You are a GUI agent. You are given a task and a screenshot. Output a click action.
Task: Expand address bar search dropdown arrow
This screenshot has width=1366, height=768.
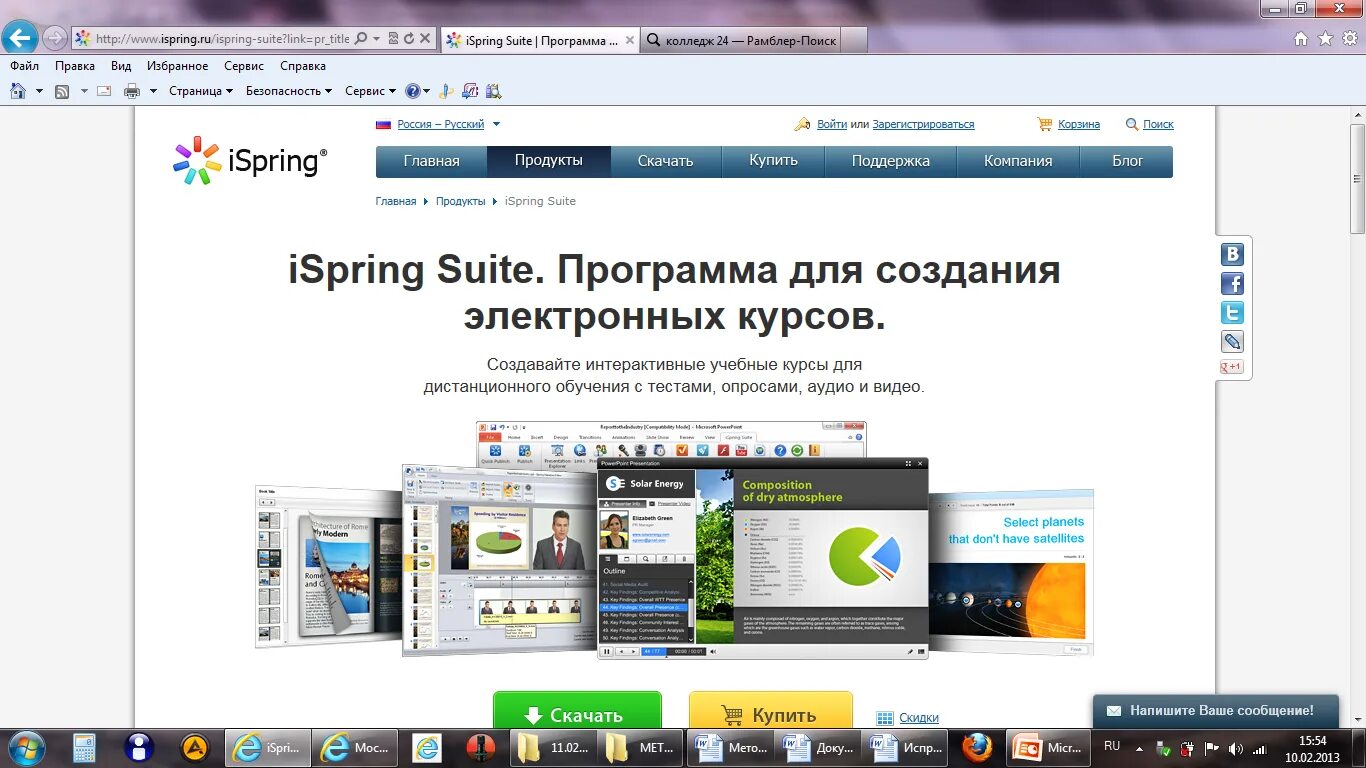[376, 39]
